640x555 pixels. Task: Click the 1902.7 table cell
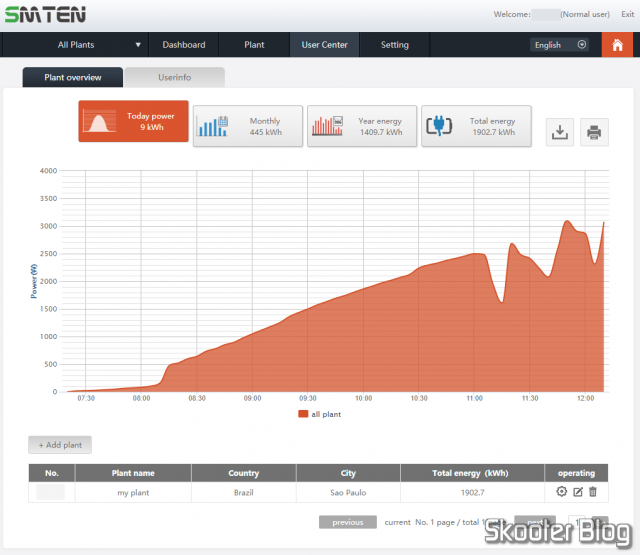pos(472,493)
